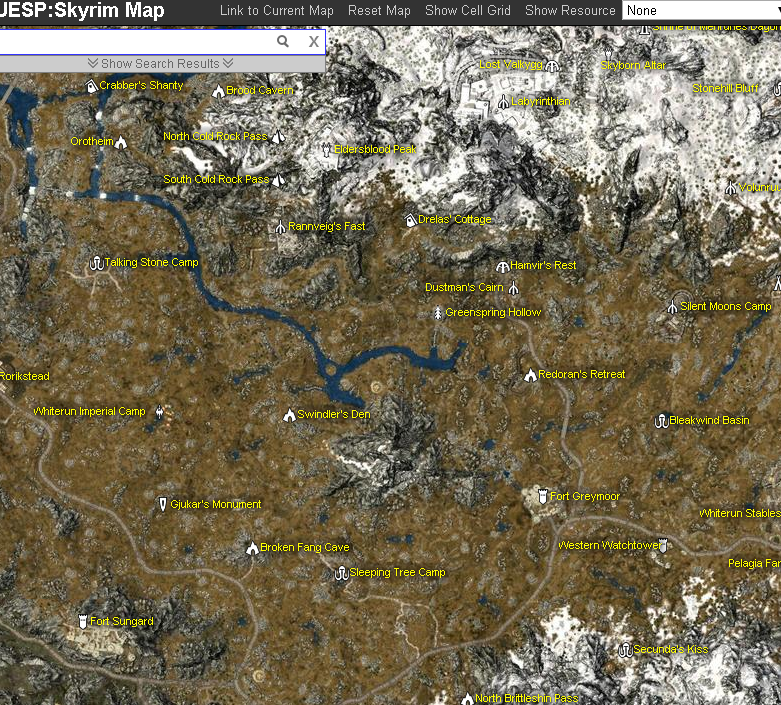The width and height of the screenshot is (781, 705).
Task: Click the Rorikstead label
Action: coord(24,376)
